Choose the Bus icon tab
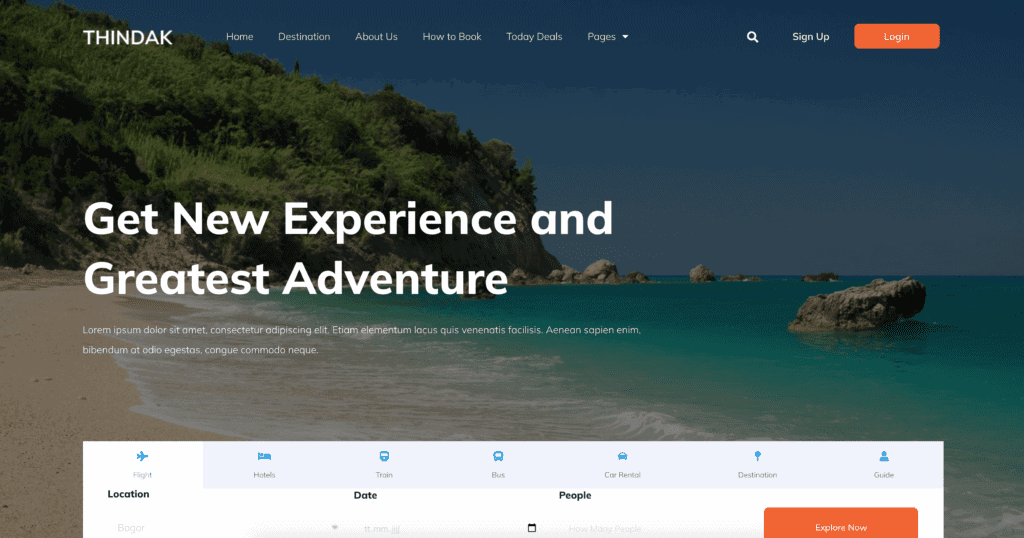The image size is (1024, 538). coord(498,456)
